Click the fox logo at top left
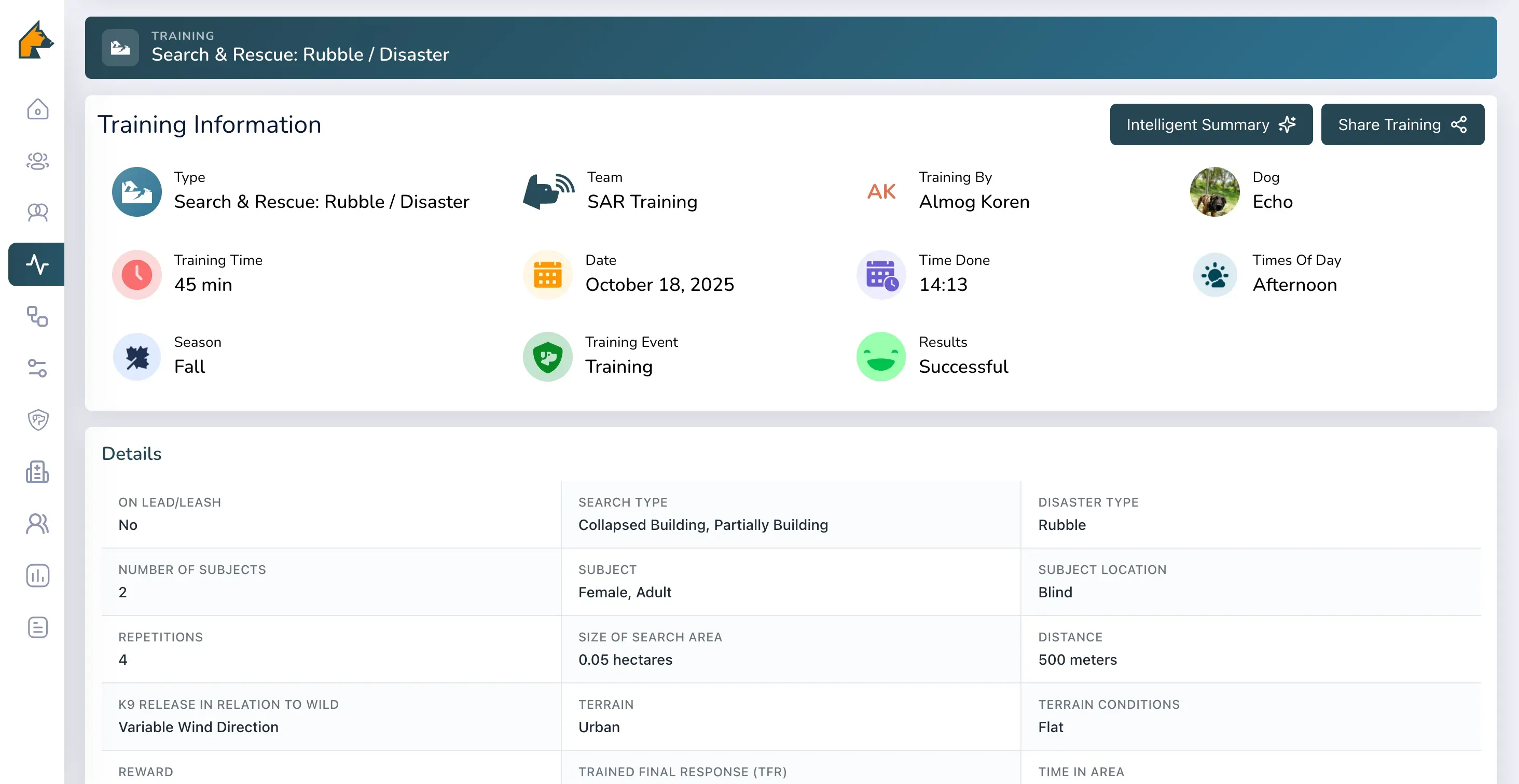The image size is (1519, 784). (x=36, y=40)
